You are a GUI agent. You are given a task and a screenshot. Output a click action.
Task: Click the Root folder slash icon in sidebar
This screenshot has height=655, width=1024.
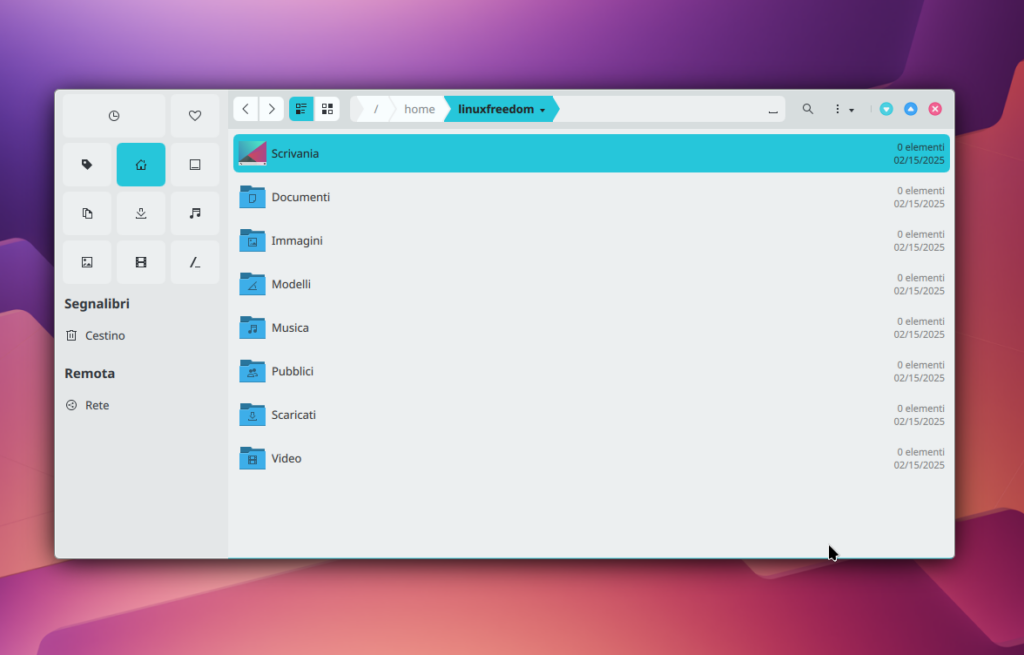coord(195,262)
